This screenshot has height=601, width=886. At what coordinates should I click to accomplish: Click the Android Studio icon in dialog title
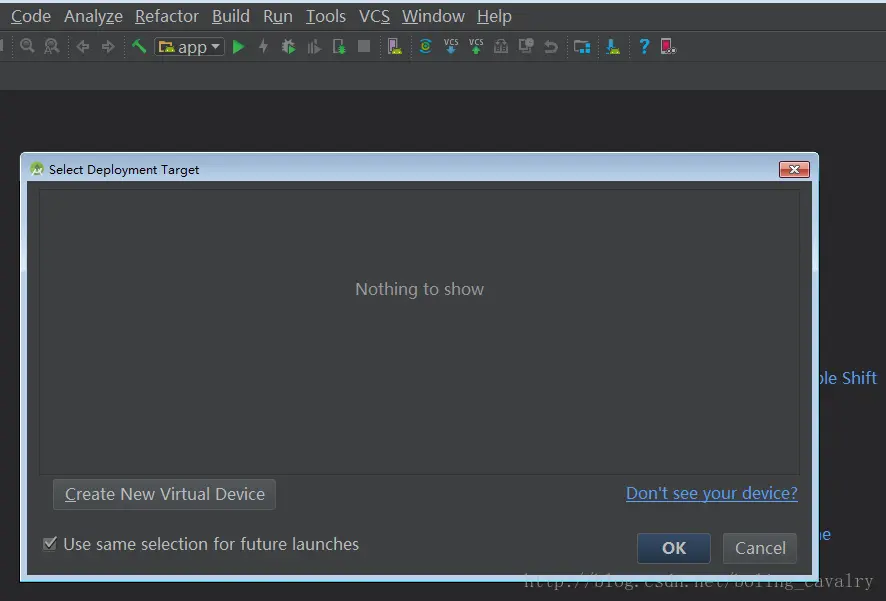pos(37,169)
